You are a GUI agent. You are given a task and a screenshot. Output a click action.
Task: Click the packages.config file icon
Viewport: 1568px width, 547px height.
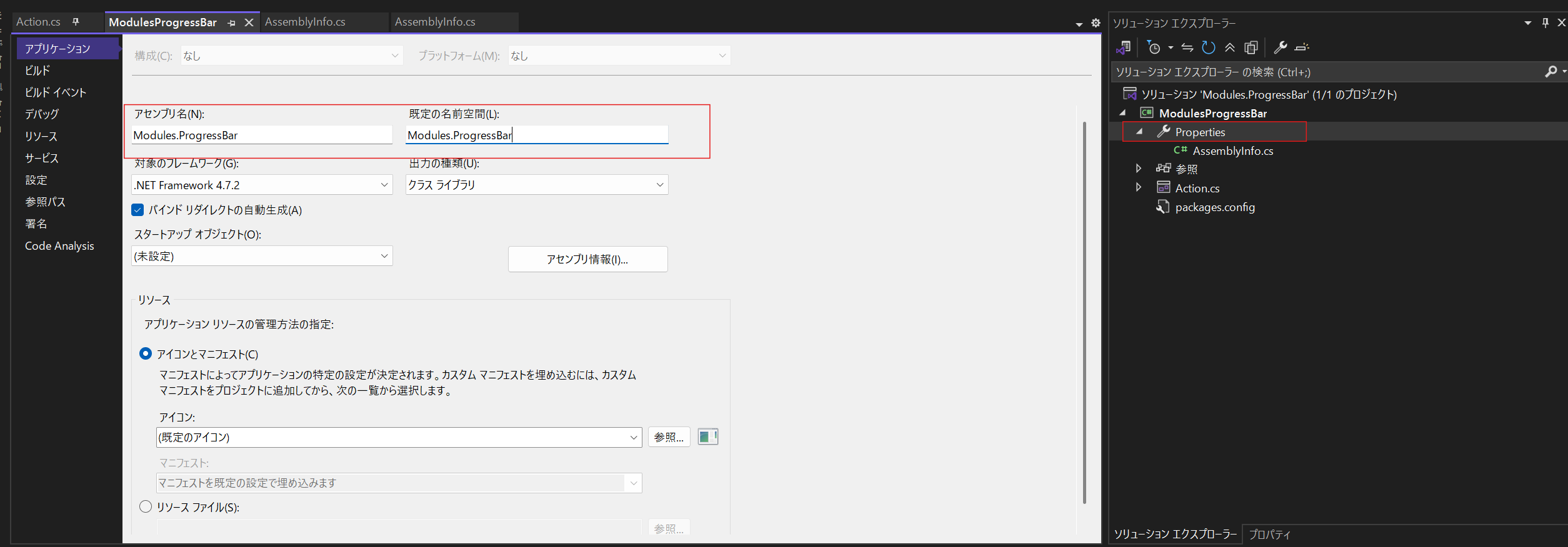pyautogui.click(x=1163, y=207)
